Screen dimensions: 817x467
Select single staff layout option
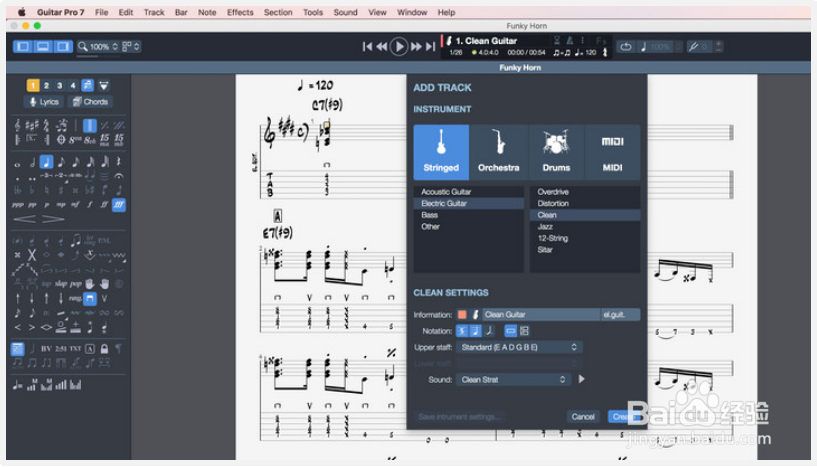[x=511, y=330]
